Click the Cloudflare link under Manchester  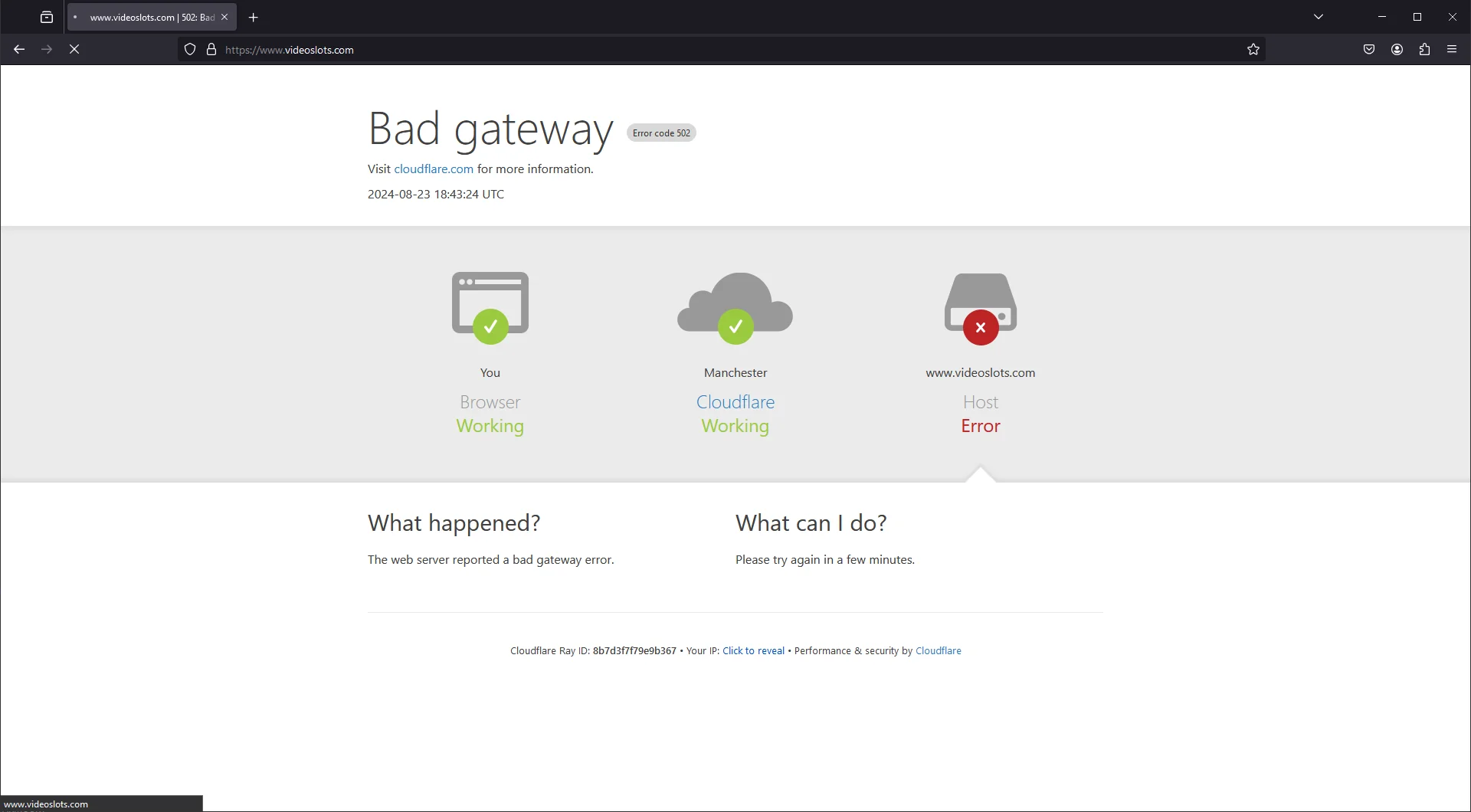pos(735,402)
